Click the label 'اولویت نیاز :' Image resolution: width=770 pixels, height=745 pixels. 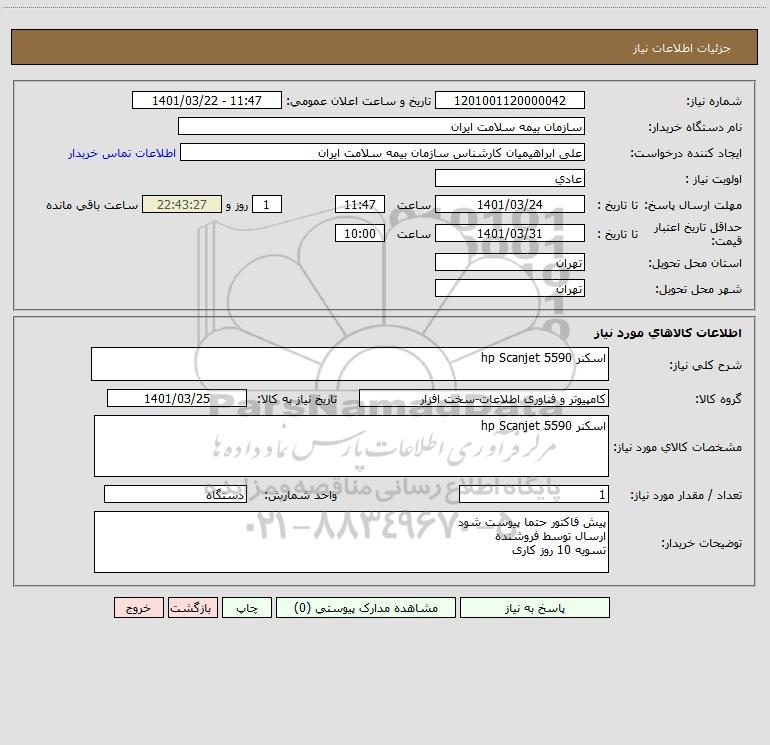(x=714, y=180)
